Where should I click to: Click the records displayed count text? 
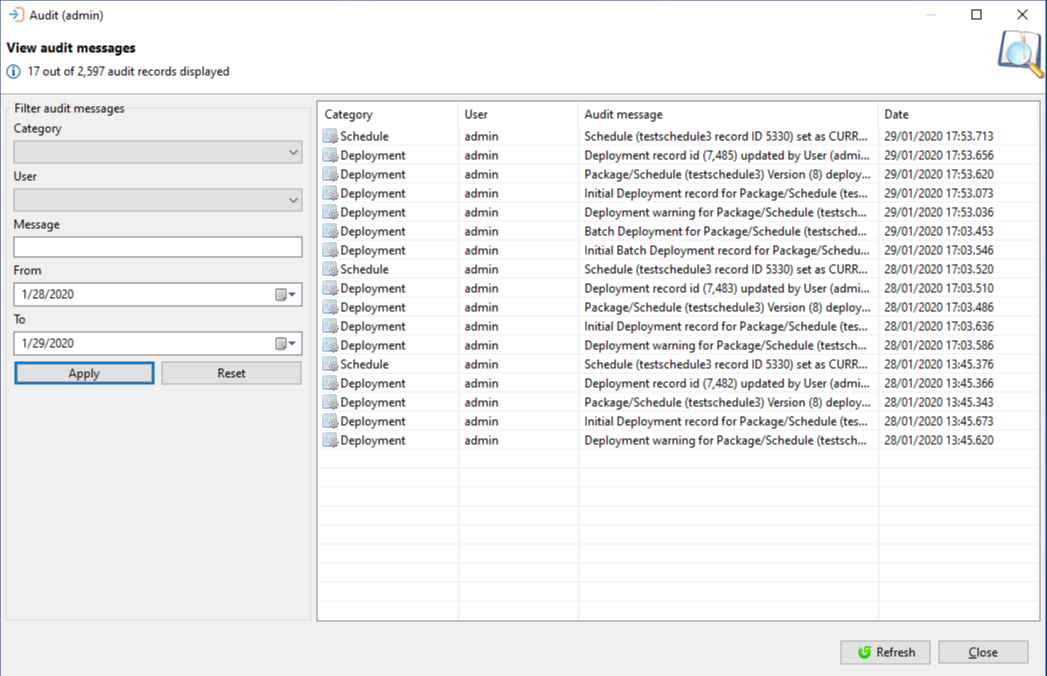point(128,71)
